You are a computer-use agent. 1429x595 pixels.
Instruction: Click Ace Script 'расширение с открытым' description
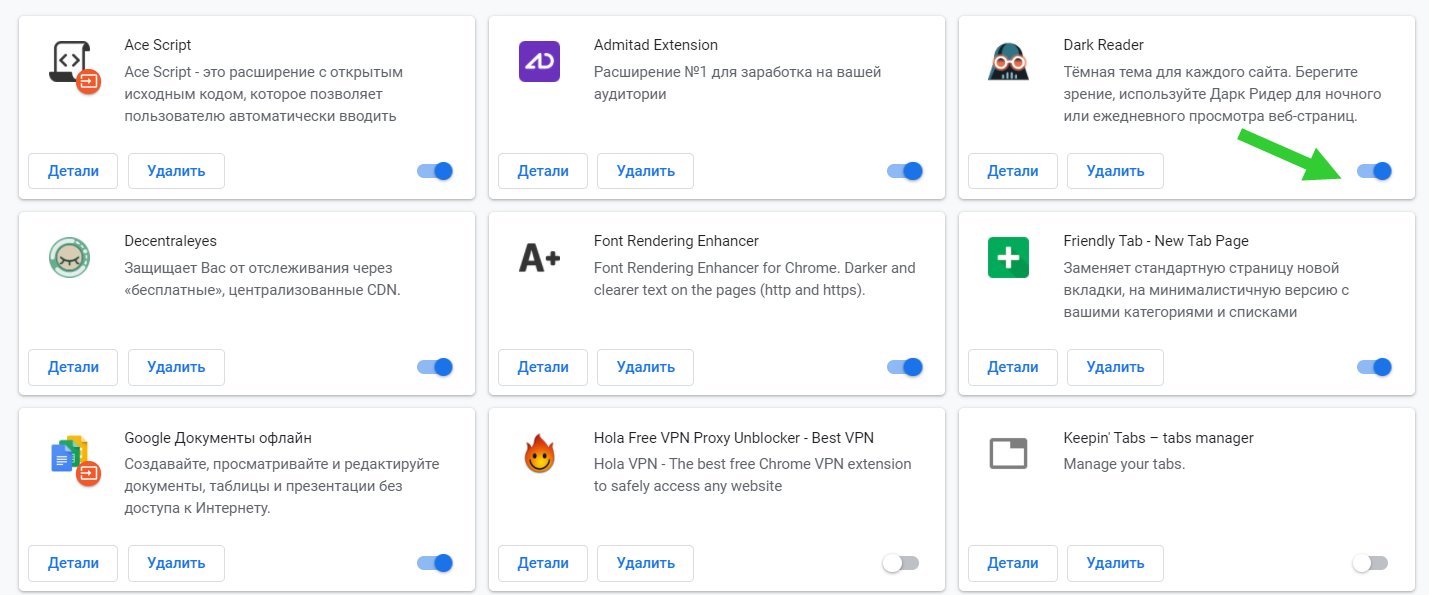pyautogui.click(x=264, y=94)
